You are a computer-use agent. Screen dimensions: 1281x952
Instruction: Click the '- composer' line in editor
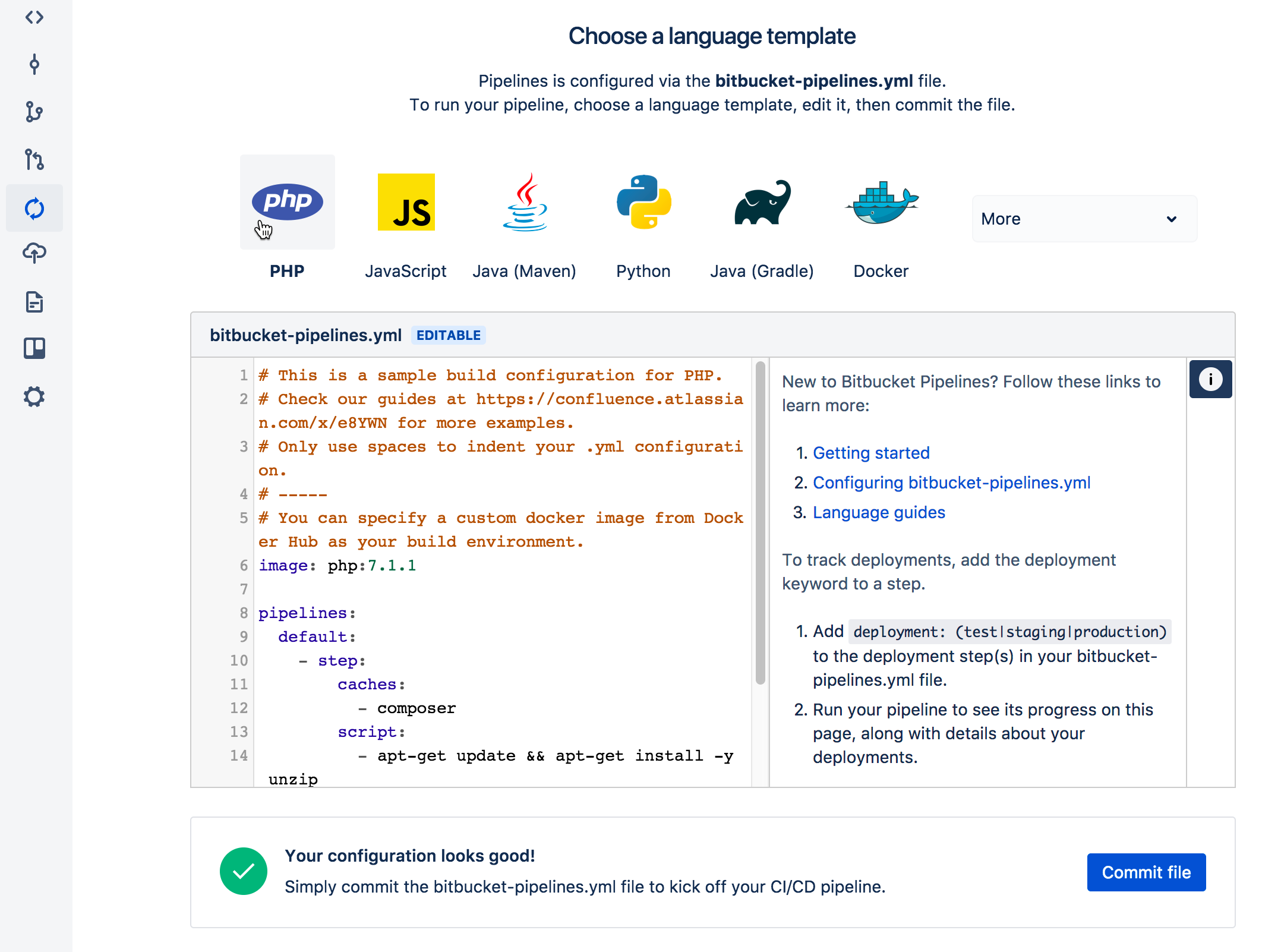pos(407,708)
